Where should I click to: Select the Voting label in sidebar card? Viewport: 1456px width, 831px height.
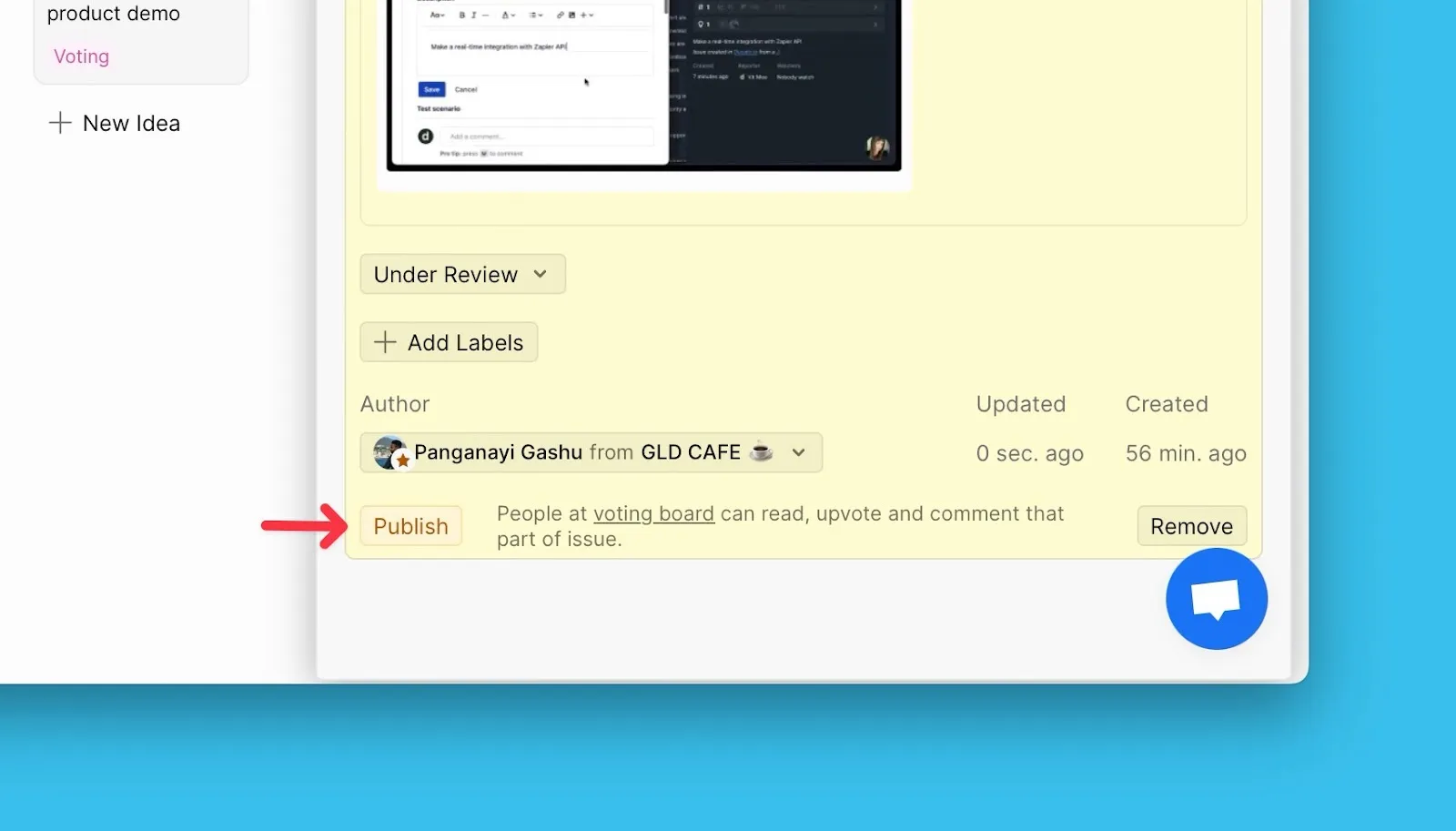tap(81, 56)
